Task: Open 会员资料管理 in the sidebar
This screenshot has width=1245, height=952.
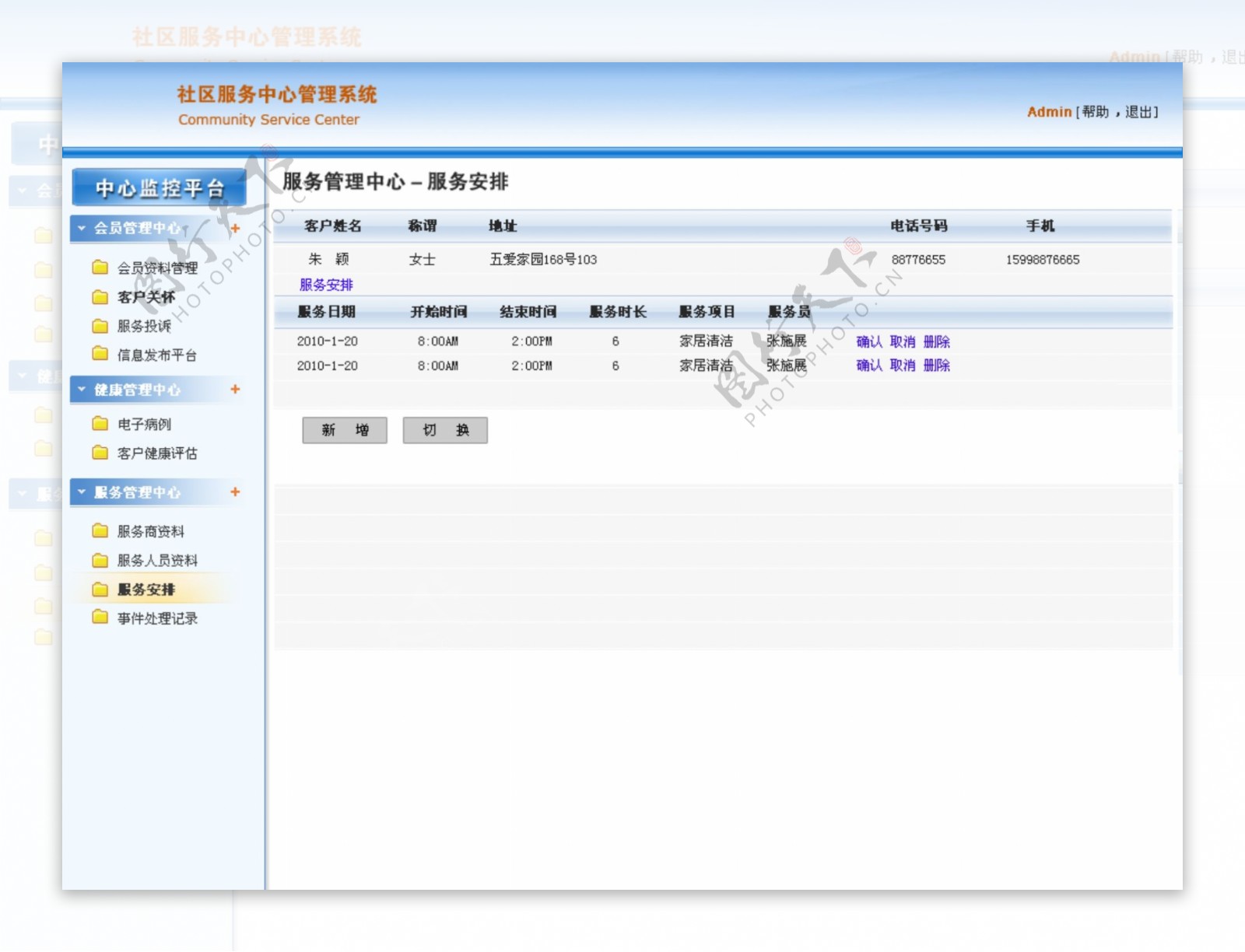Action: pos(157,268)
